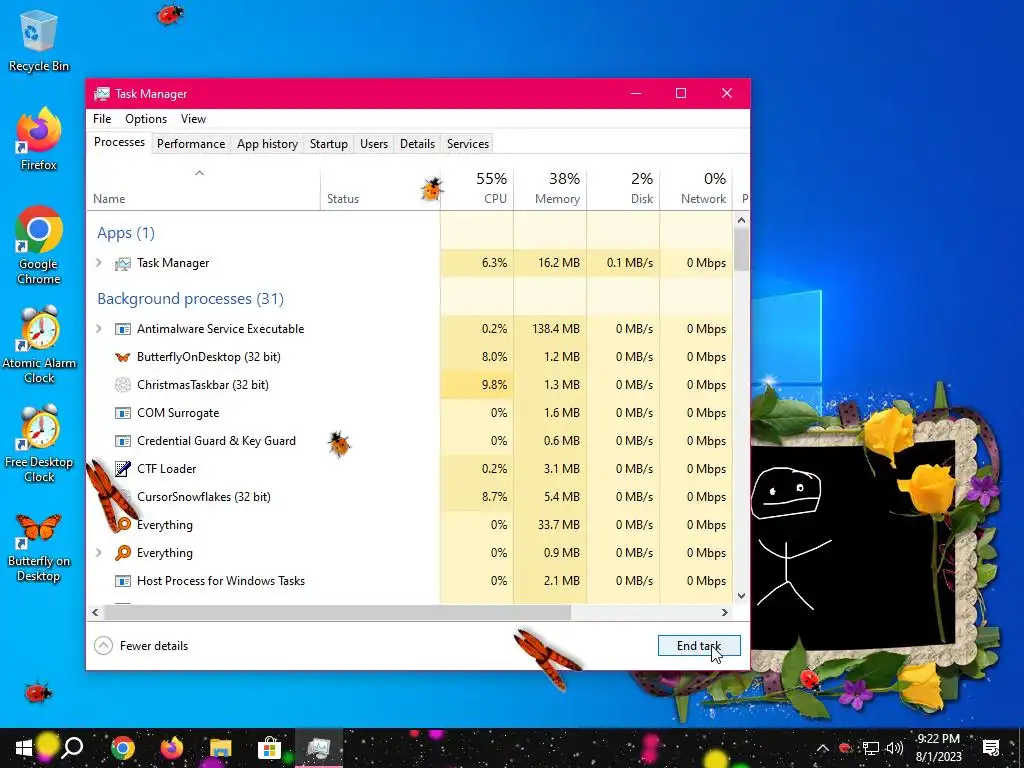Open the Recycle Bin desktop icon
The image size is (1024, 768).
[x=39, y=43]
